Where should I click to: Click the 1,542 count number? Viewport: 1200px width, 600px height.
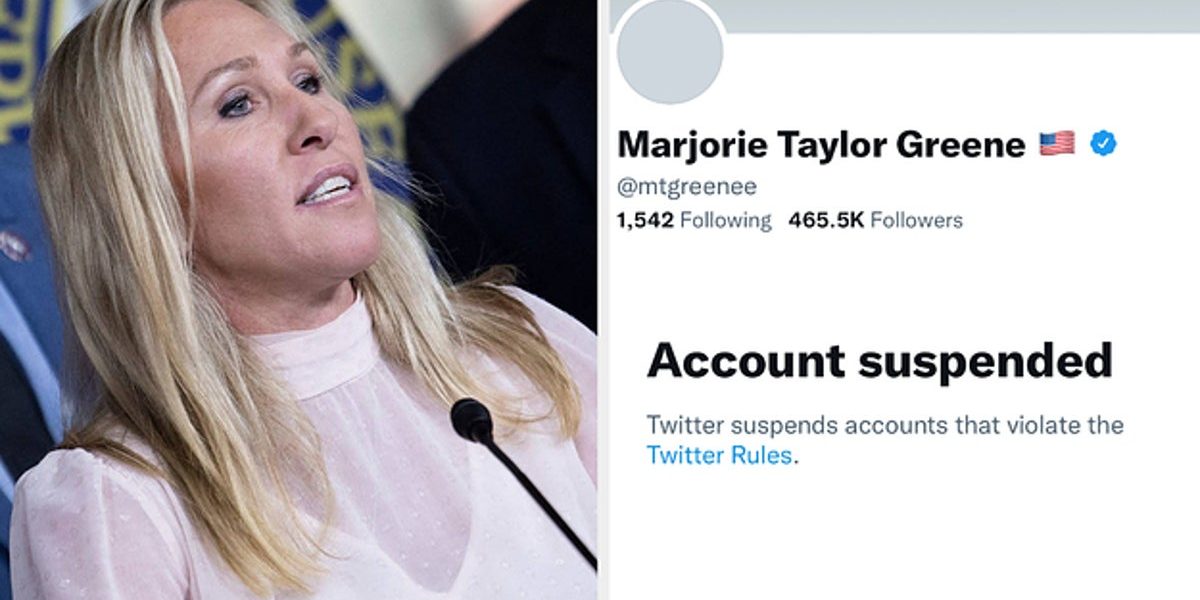click(646, 220)
